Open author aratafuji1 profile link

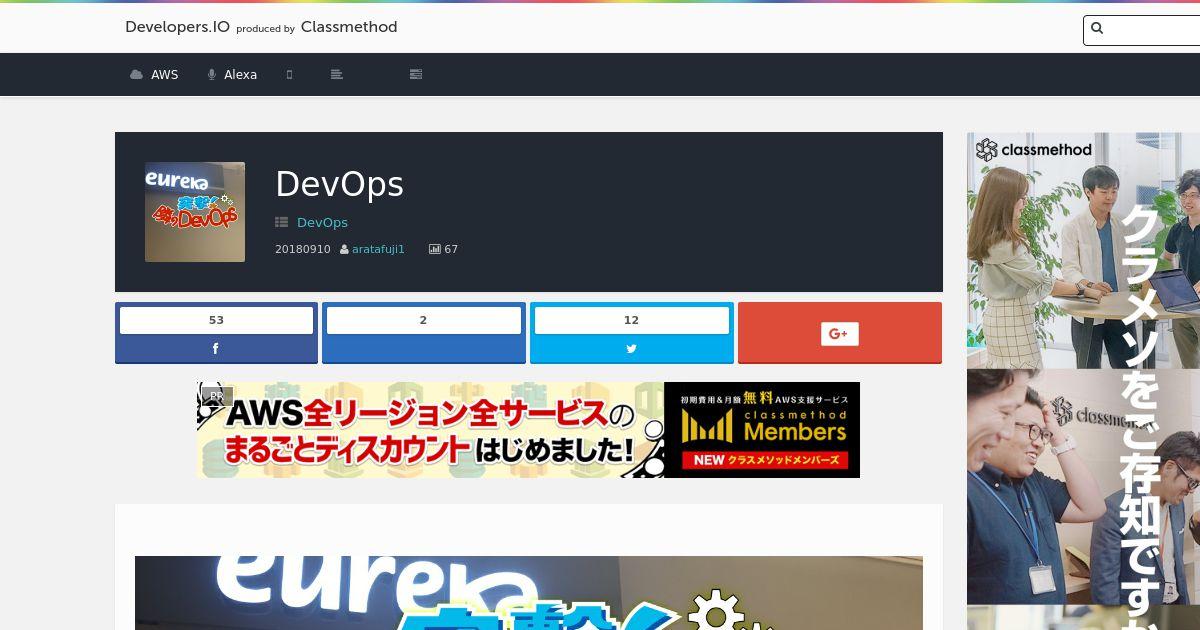click(x=378, y=249)
